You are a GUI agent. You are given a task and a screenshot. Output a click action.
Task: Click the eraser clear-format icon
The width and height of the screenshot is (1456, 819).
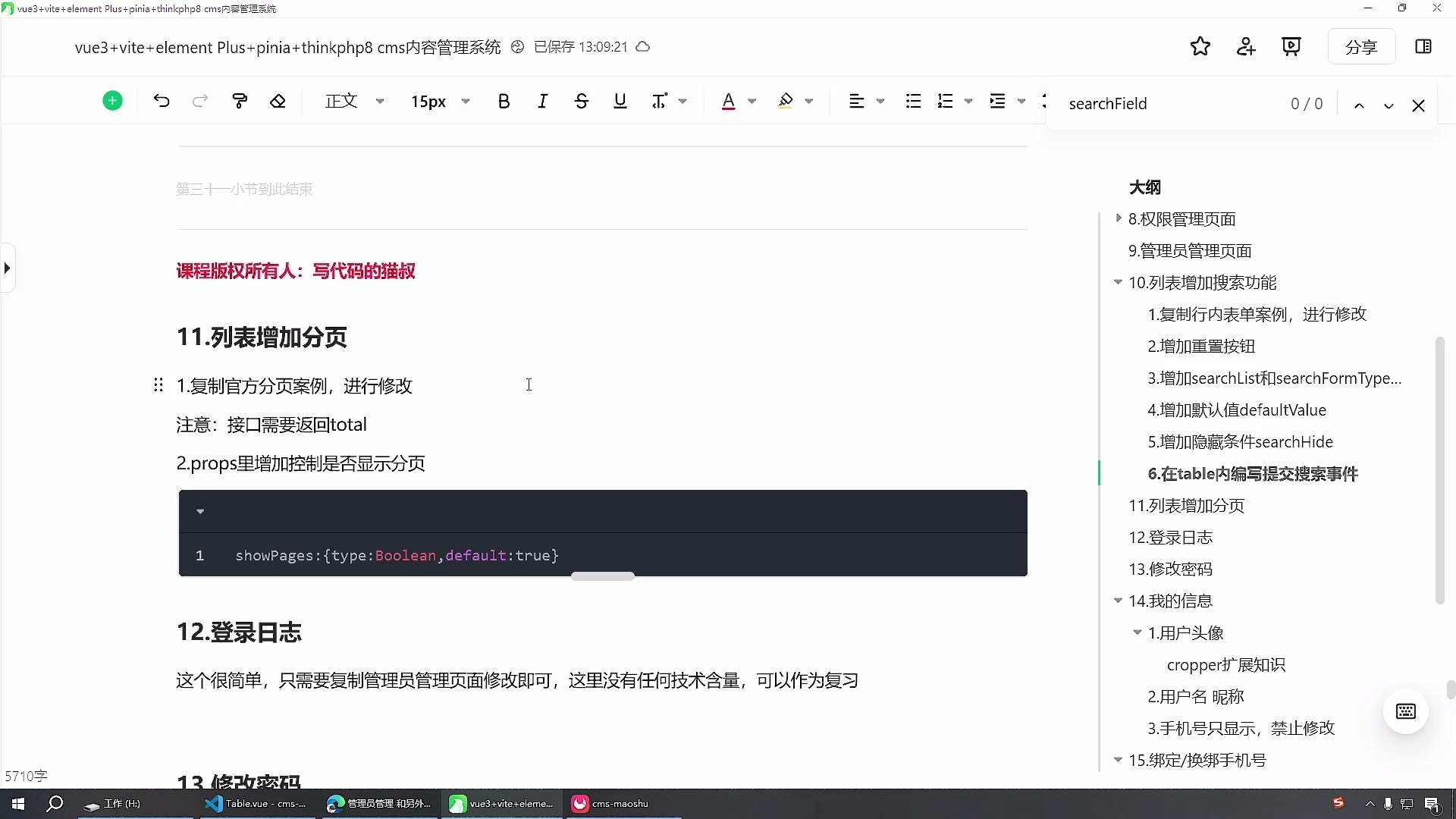[278, 101]
